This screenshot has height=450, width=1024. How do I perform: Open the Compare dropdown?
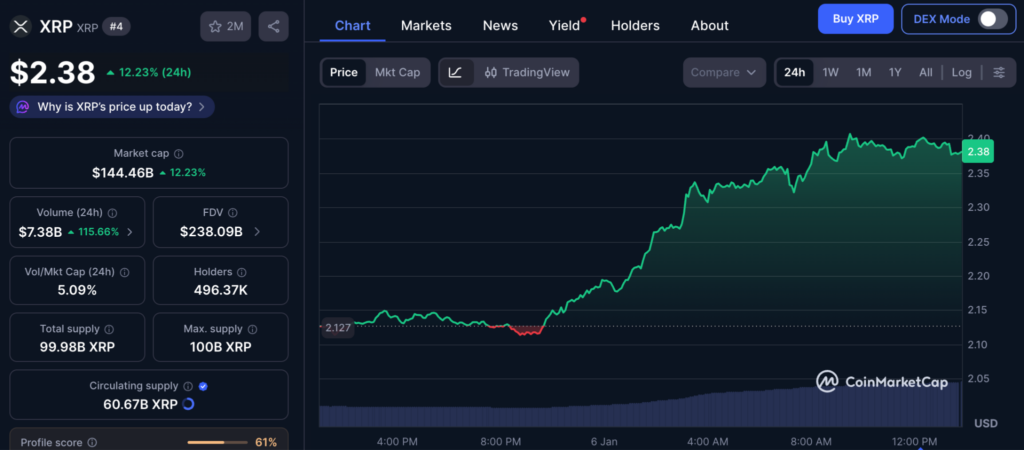pos(725,72)
